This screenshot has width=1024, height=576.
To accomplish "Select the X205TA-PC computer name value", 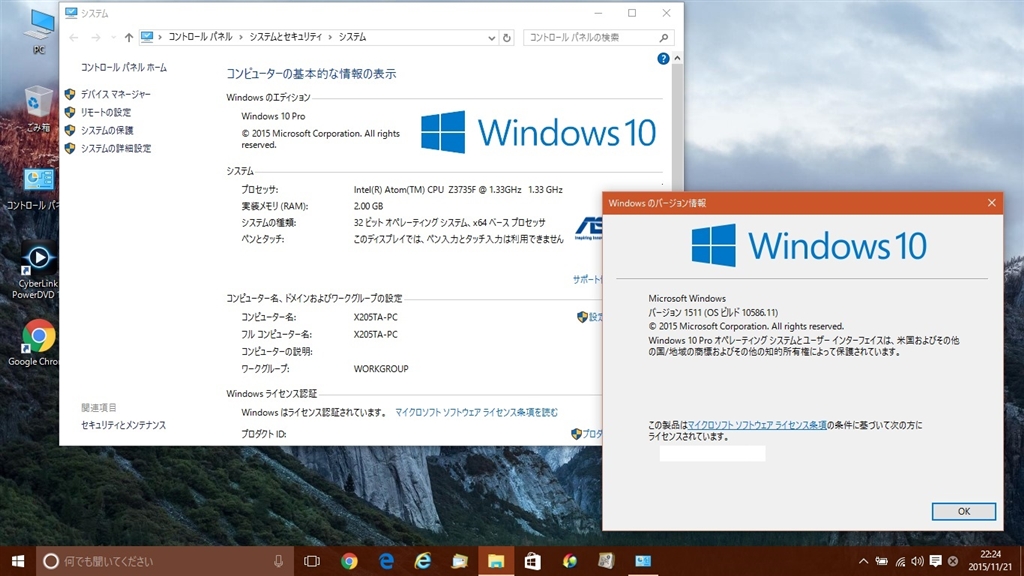I will coord(376,317).
